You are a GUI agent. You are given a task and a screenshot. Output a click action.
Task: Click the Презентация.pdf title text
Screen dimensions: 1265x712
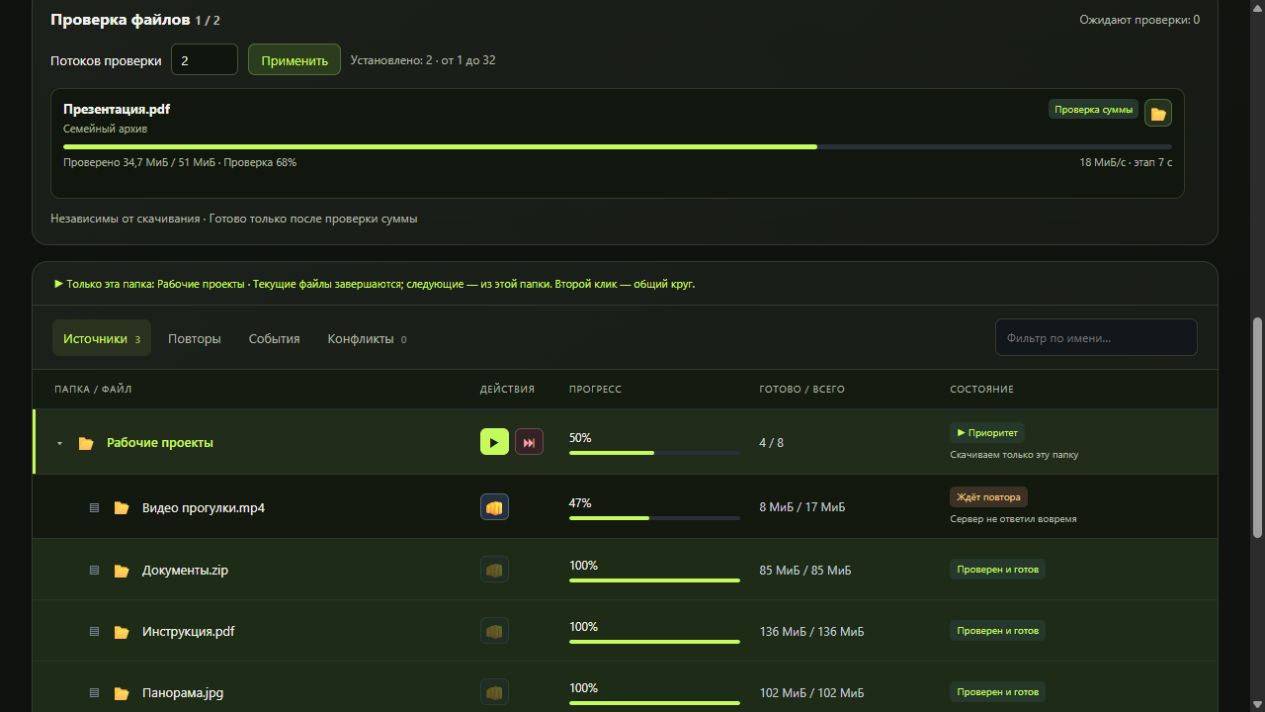tap(117, 109)
